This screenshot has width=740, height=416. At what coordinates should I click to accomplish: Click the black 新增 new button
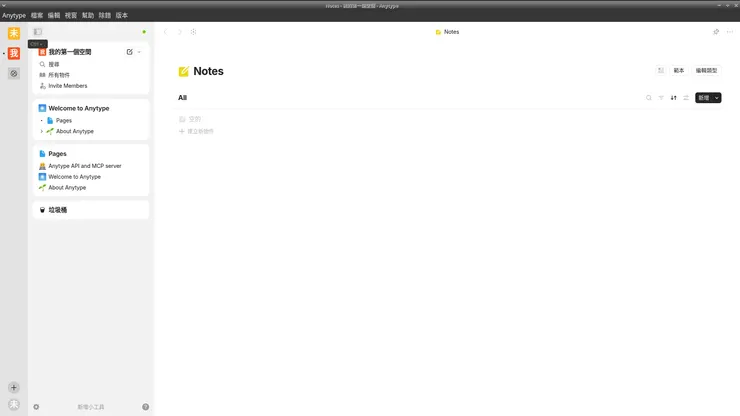(x=704, y=98)
